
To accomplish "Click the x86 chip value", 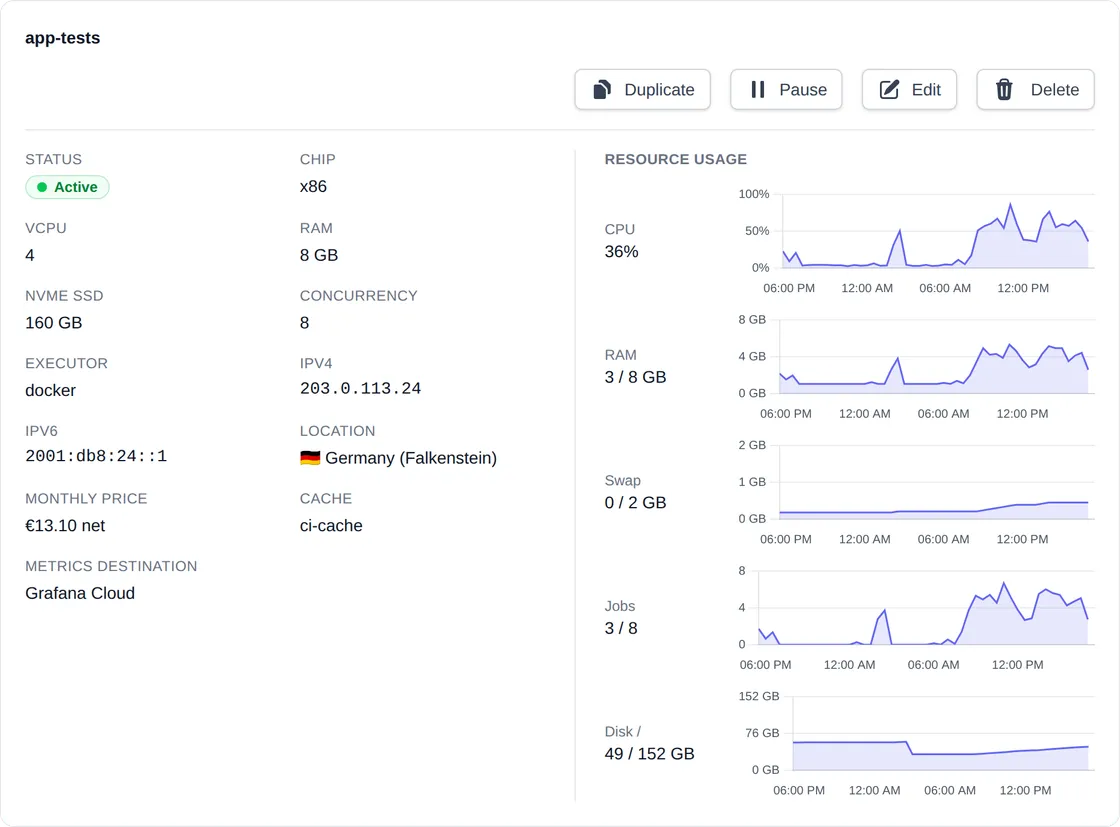I will click(313, 186).
